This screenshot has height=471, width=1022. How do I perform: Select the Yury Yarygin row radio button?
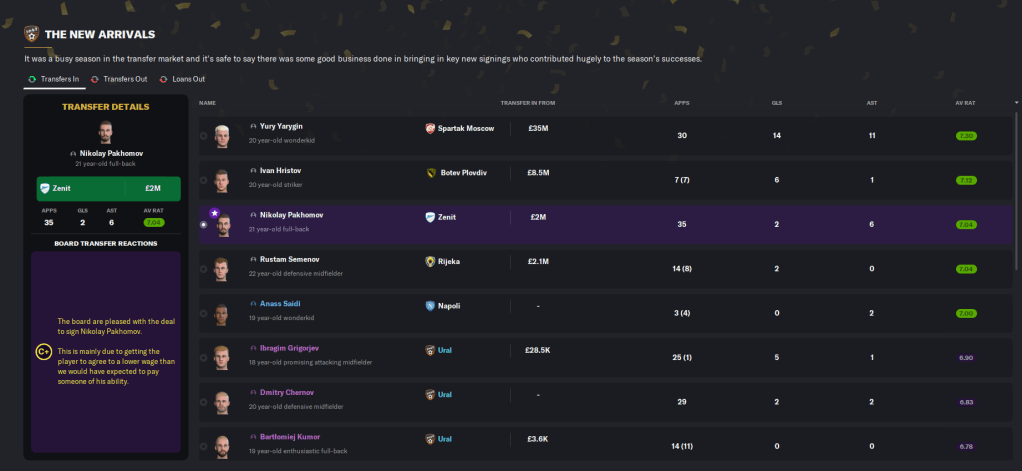click(204, 136)
